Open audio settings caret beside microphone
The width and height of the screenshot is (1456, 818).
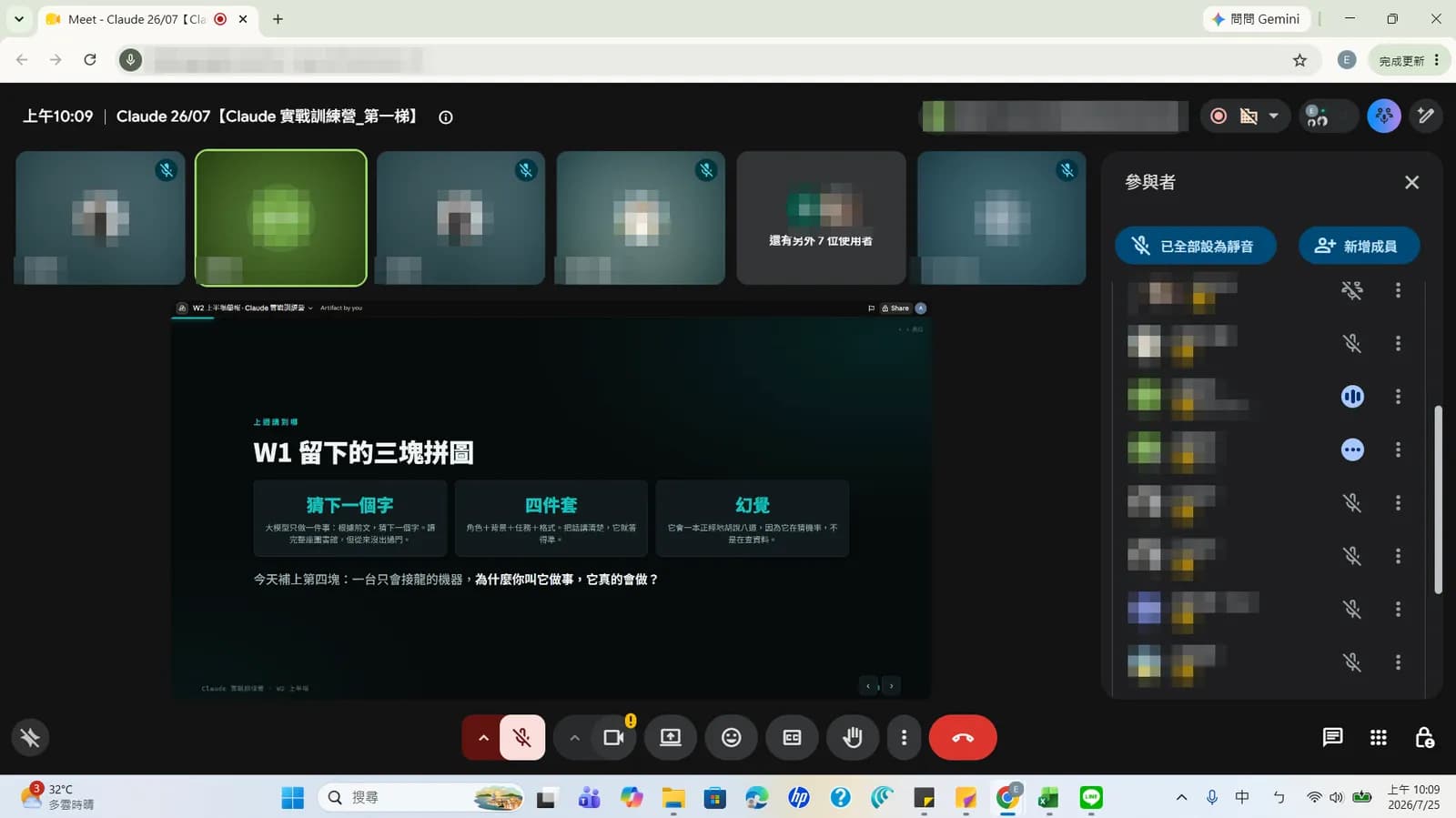click(x=482, y=738)
